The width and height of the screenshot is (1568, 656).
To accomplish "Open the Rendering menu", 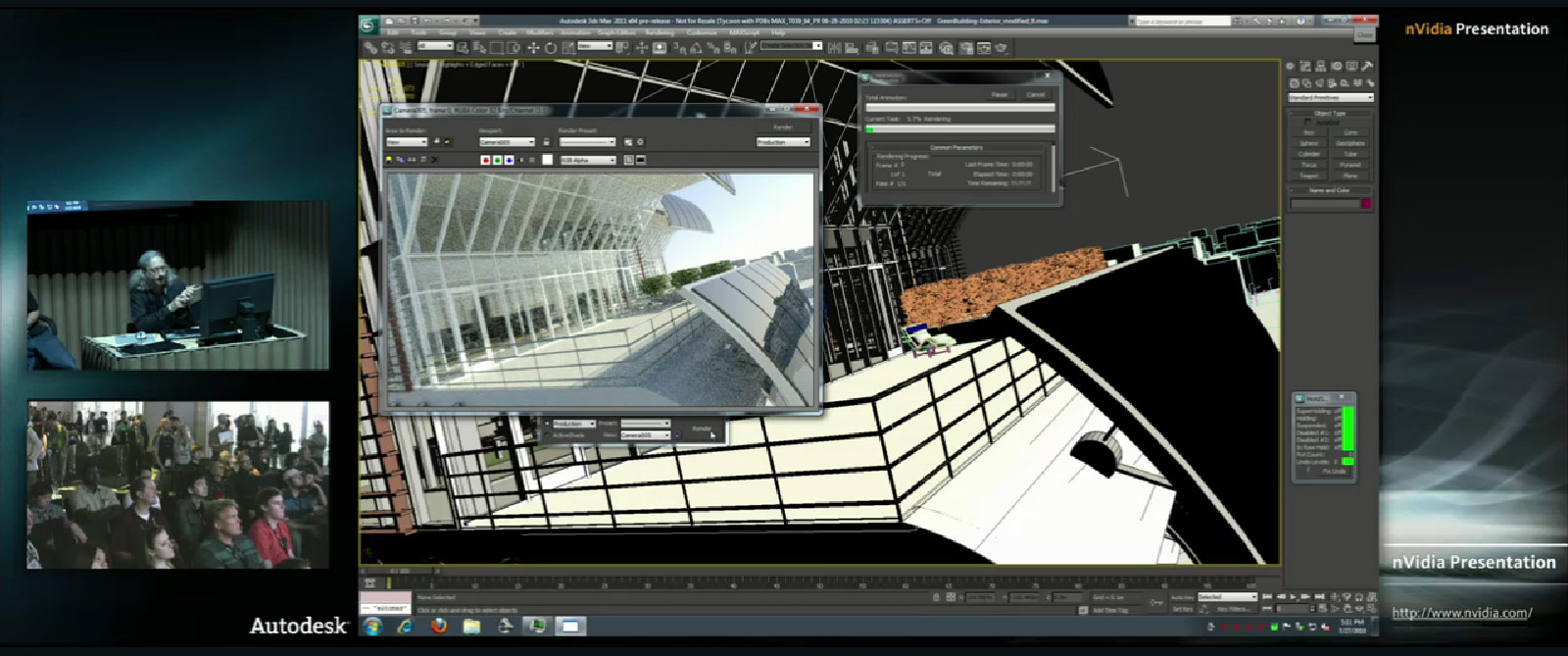I will pyautogui.click(x=659, y=33).
